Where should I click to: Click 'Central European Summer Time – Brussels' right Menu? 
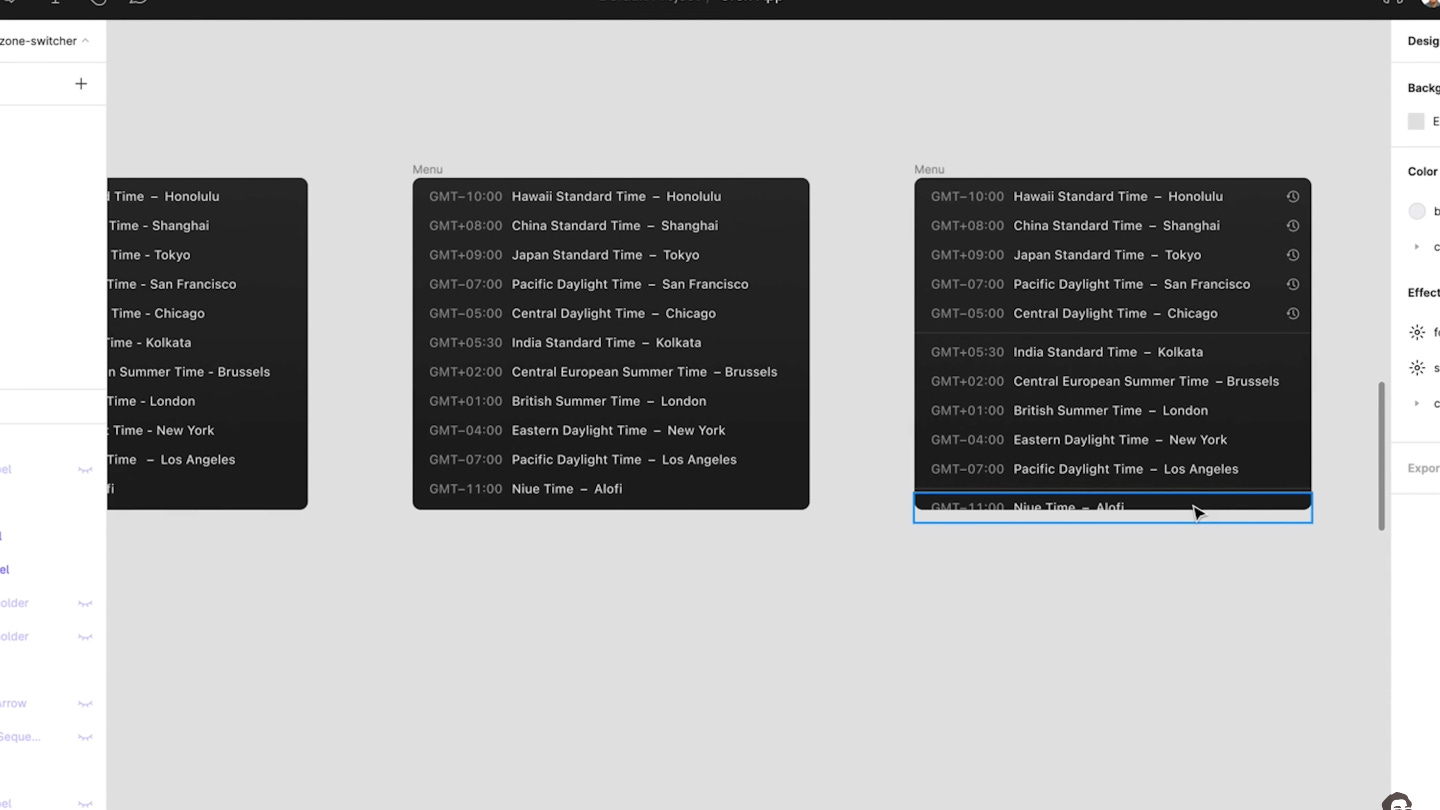[x=1146, y=381]
